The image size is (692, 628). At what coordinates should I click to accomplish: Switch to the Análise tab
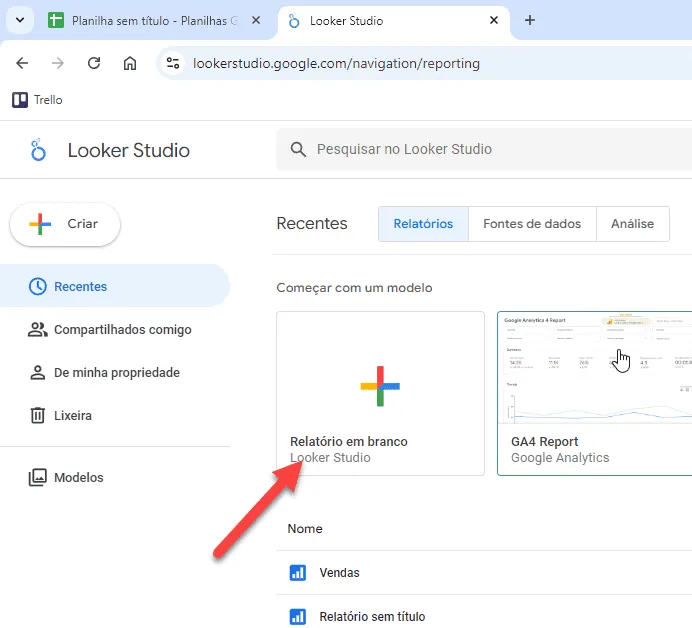point(632,224)
